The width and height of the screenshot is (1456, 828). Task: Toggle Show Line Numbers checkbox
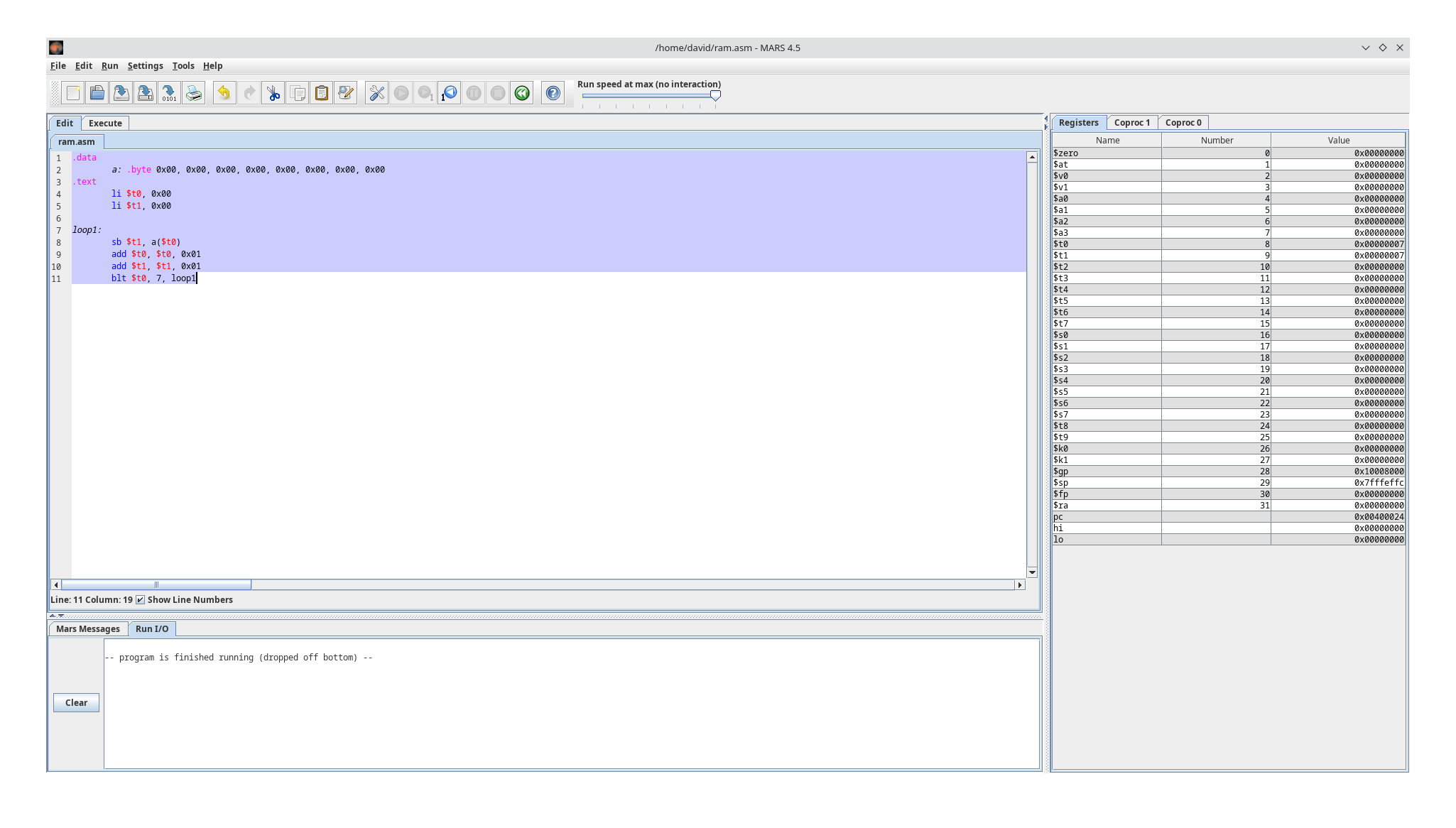point(140,600)
